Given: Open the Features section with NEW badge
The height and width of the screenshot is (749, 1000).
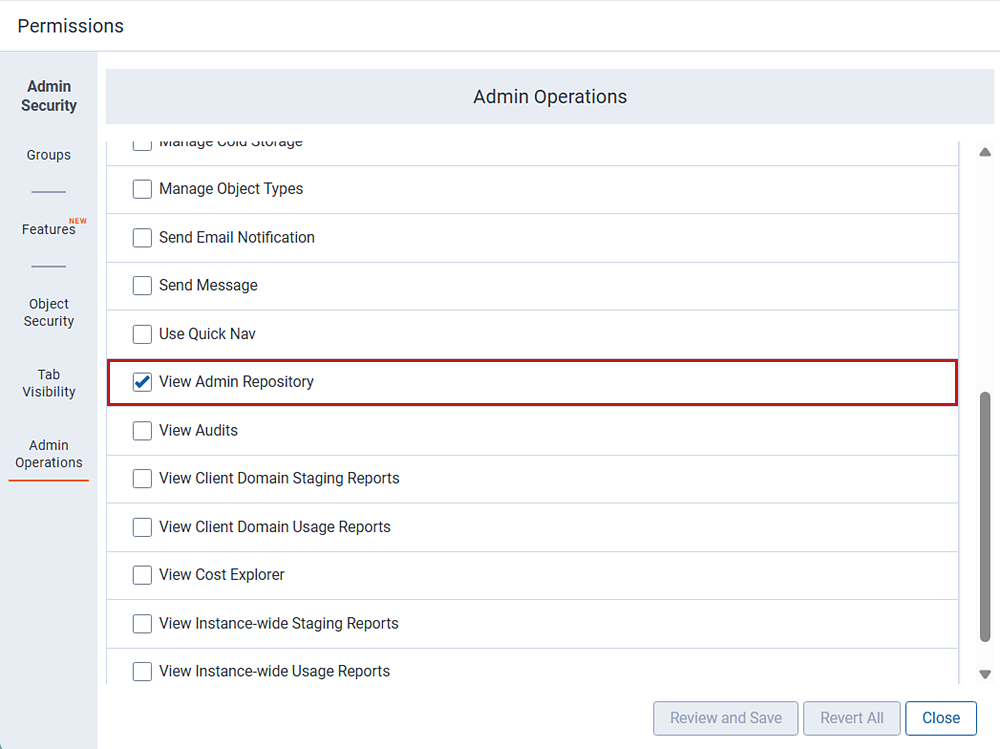Looking at the screenshot, I should tap(48, 229).
